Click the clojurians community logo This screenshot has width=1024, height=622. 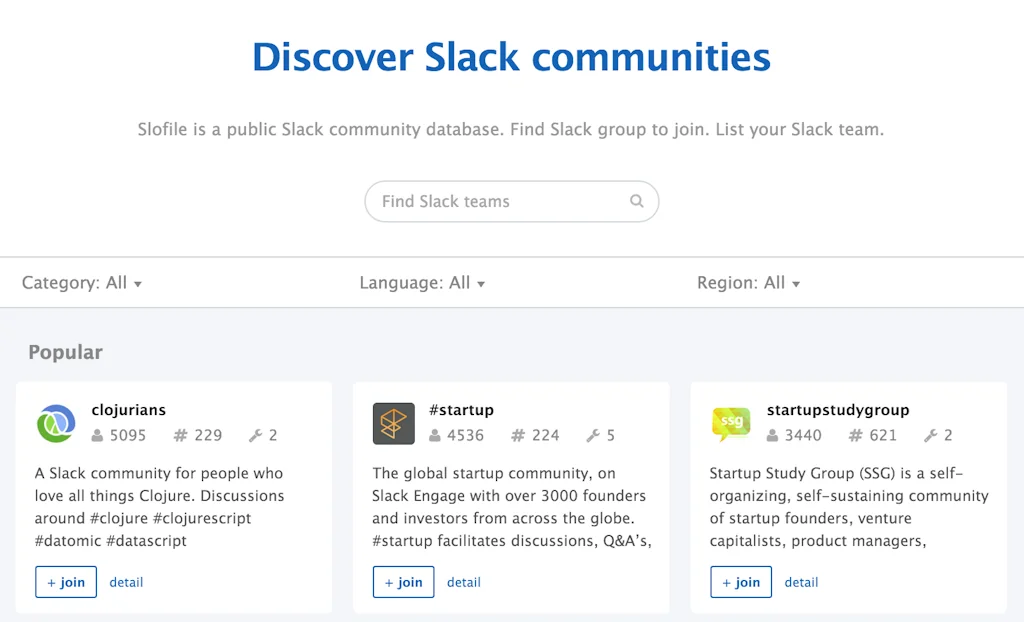click(x=56, y=423)
